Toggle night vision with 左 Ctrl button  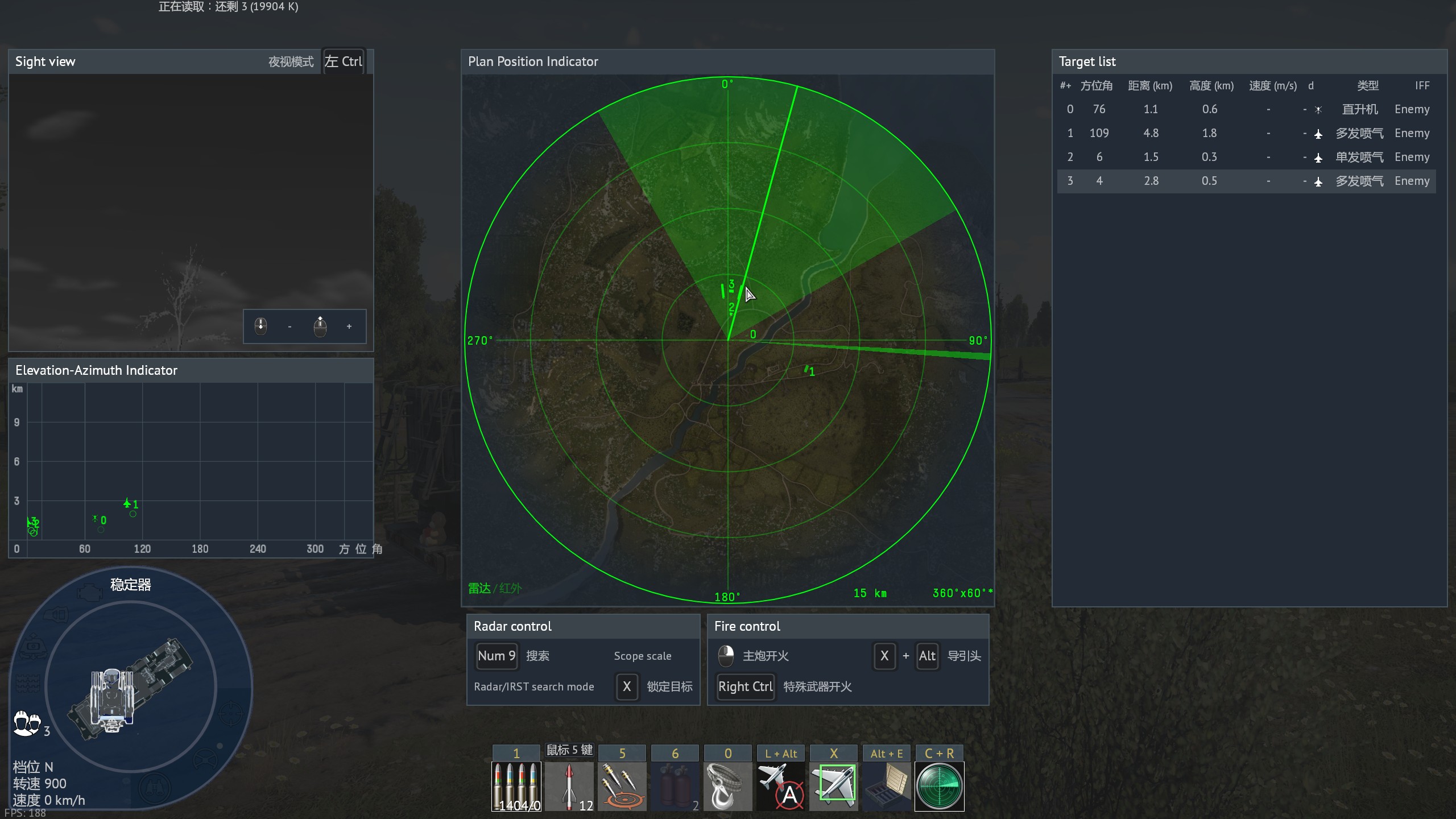click(343, 61)
